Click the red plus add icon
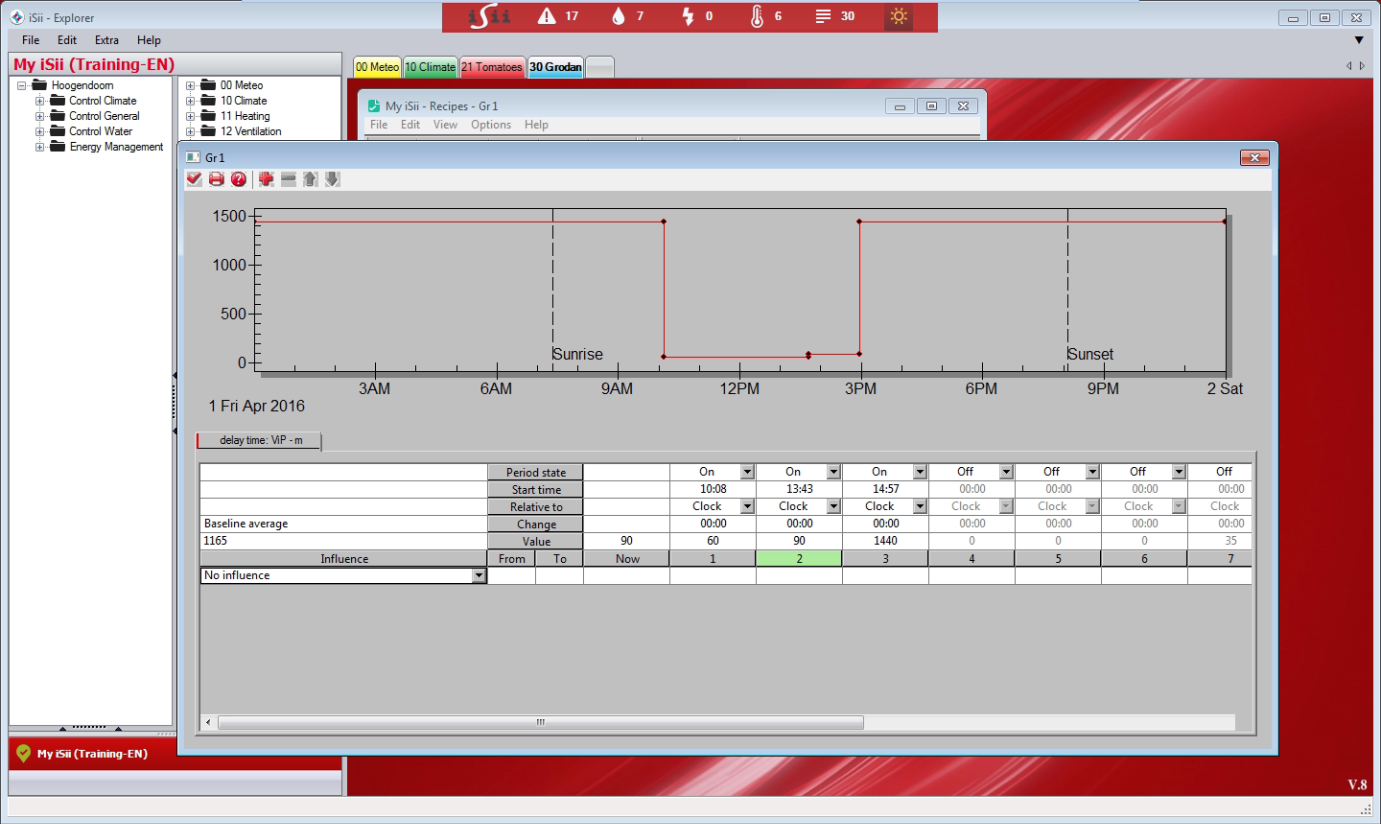 [266, 179]
